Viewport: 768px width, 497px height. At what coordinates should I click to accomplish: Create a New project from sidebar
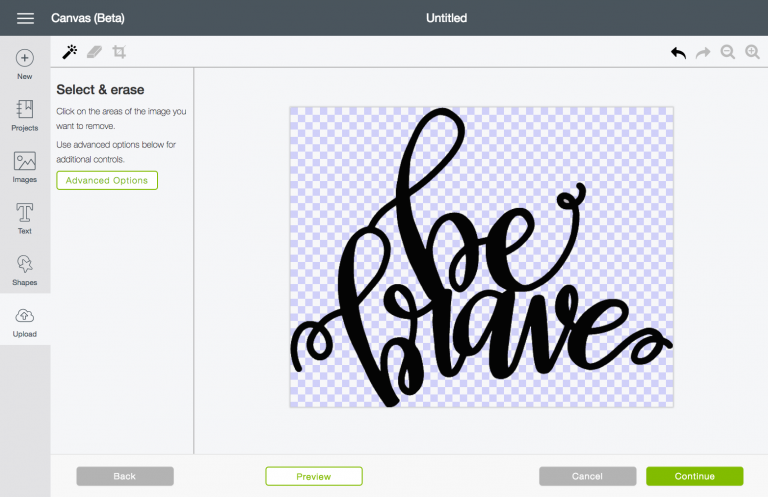tap(25, 65)
